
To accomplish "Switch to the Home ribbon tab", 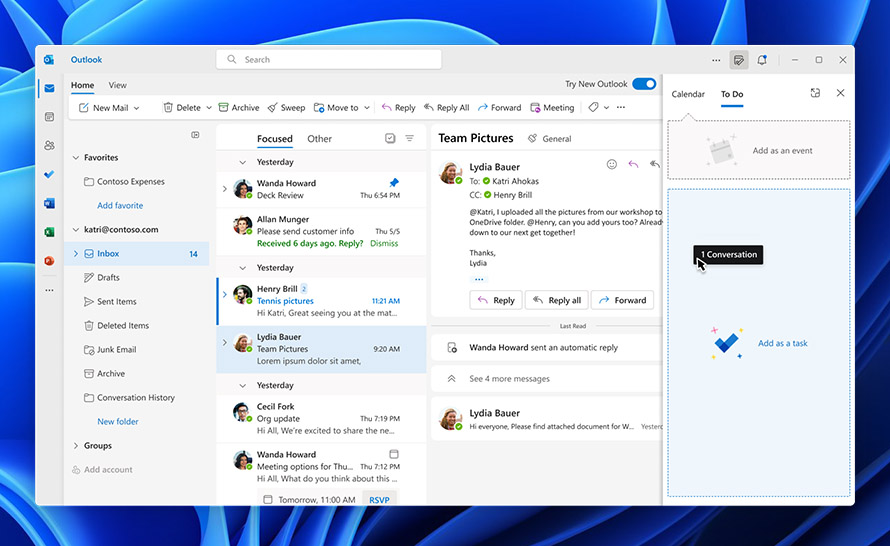I will coord(82,85).
